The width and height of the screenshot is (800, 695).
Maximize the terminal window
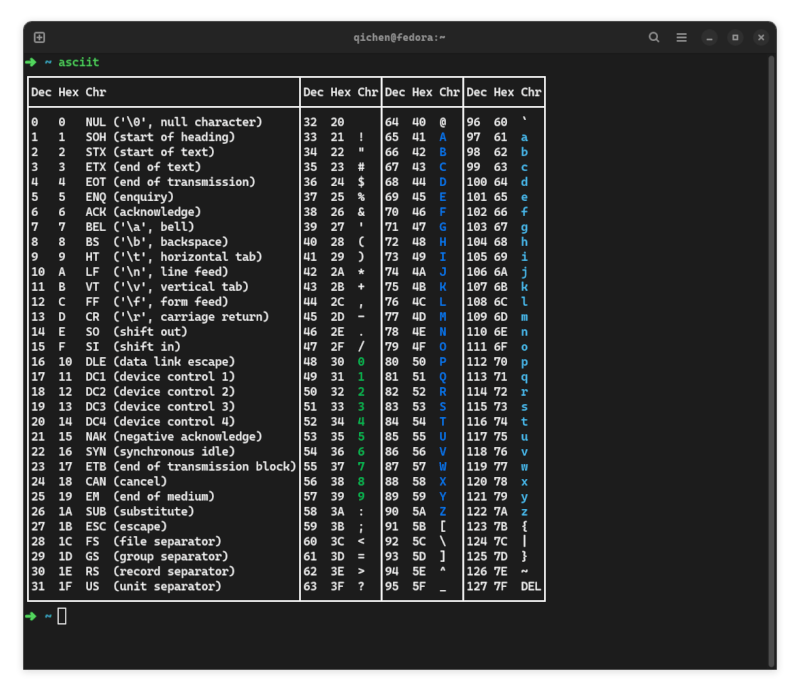click(735, 37)
